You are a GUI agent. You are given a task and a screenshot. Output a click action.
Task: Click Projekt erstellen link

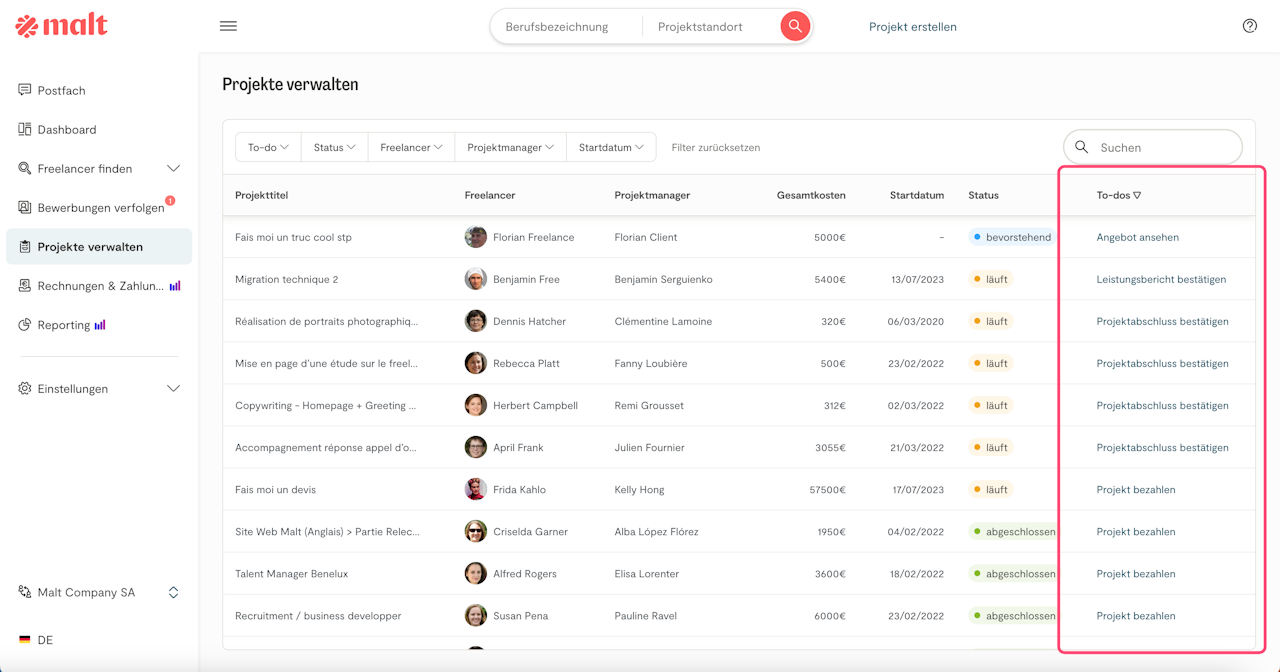click(912, 27)
